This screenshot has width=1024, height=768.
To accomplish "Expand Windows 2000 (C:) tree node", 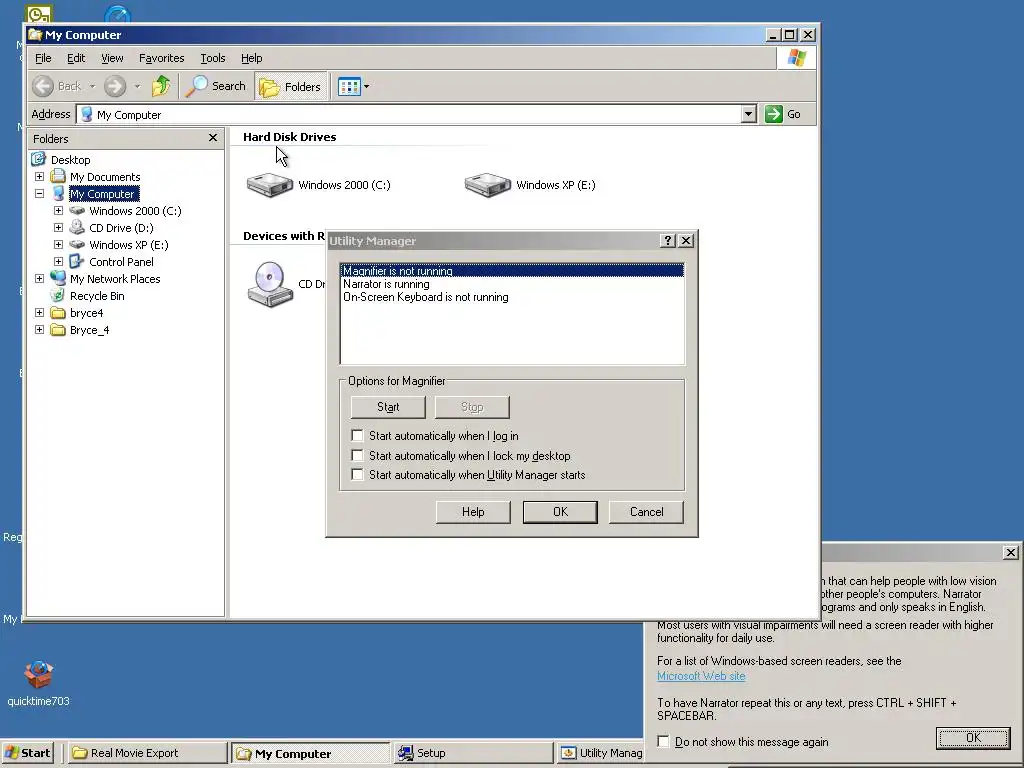I will tap(58, 210).
